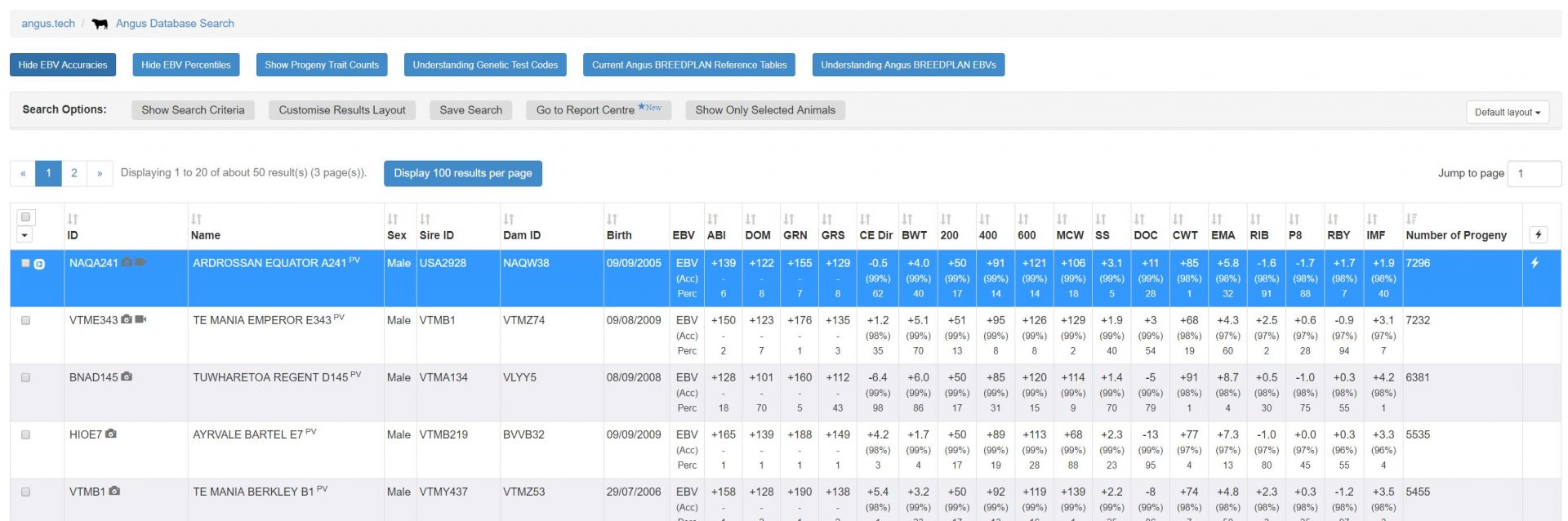
Task: Expand the selection caret under header checkbox
Action: [25, 236]
